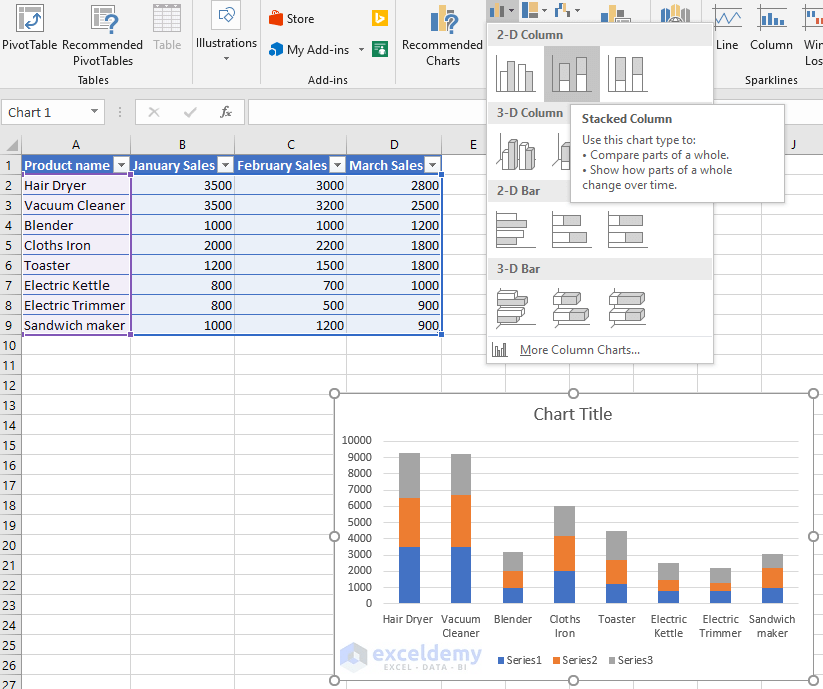This screenshot has height=689, width=823.
Task: Choose 2-D Stacked Column chart
Action: (x=572, y=74)
